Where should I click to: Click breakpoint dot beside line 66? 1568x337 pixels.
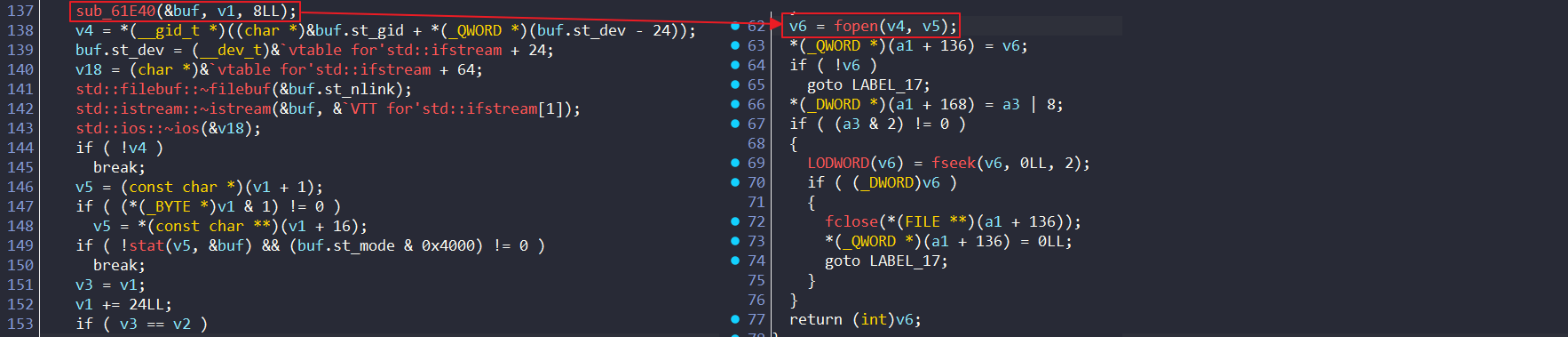(735, 104)
